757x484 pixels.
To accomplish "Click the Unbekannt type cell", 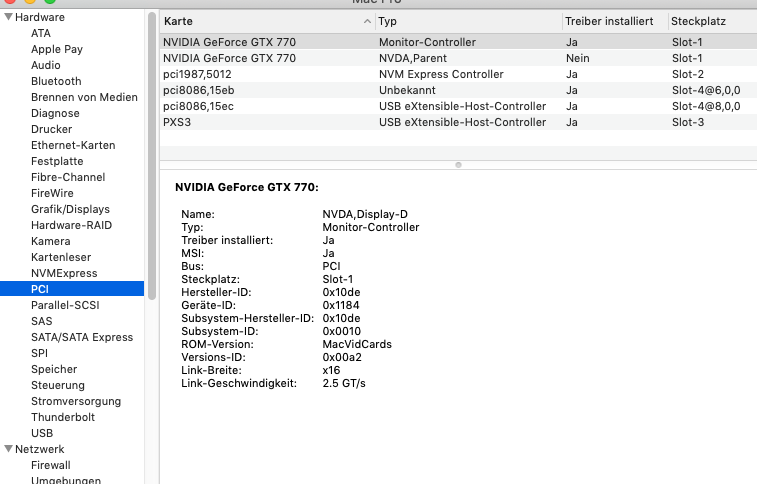I will pyautogui.click(x=407, y=90).
